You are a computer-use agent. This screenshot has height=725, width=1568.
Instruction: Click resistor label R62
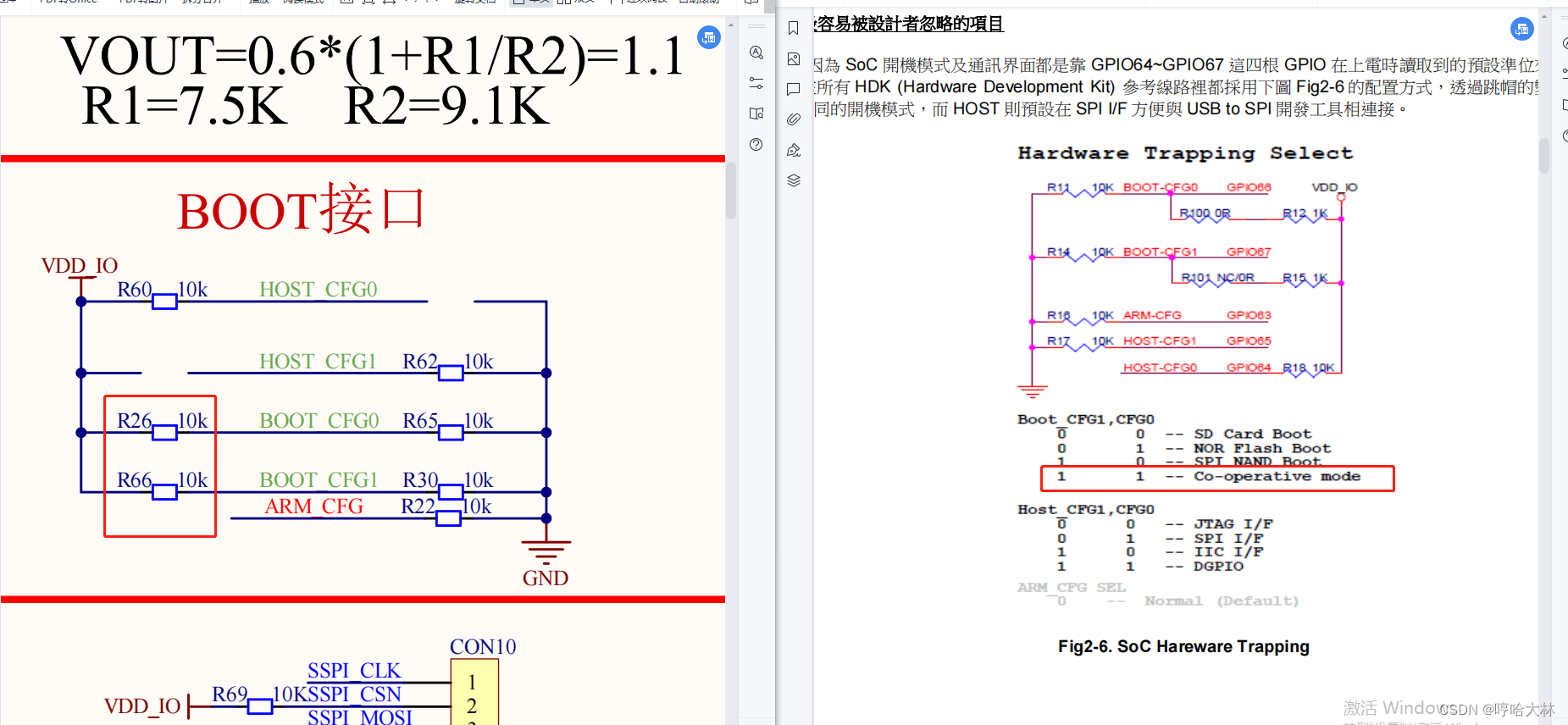point(420,362)
